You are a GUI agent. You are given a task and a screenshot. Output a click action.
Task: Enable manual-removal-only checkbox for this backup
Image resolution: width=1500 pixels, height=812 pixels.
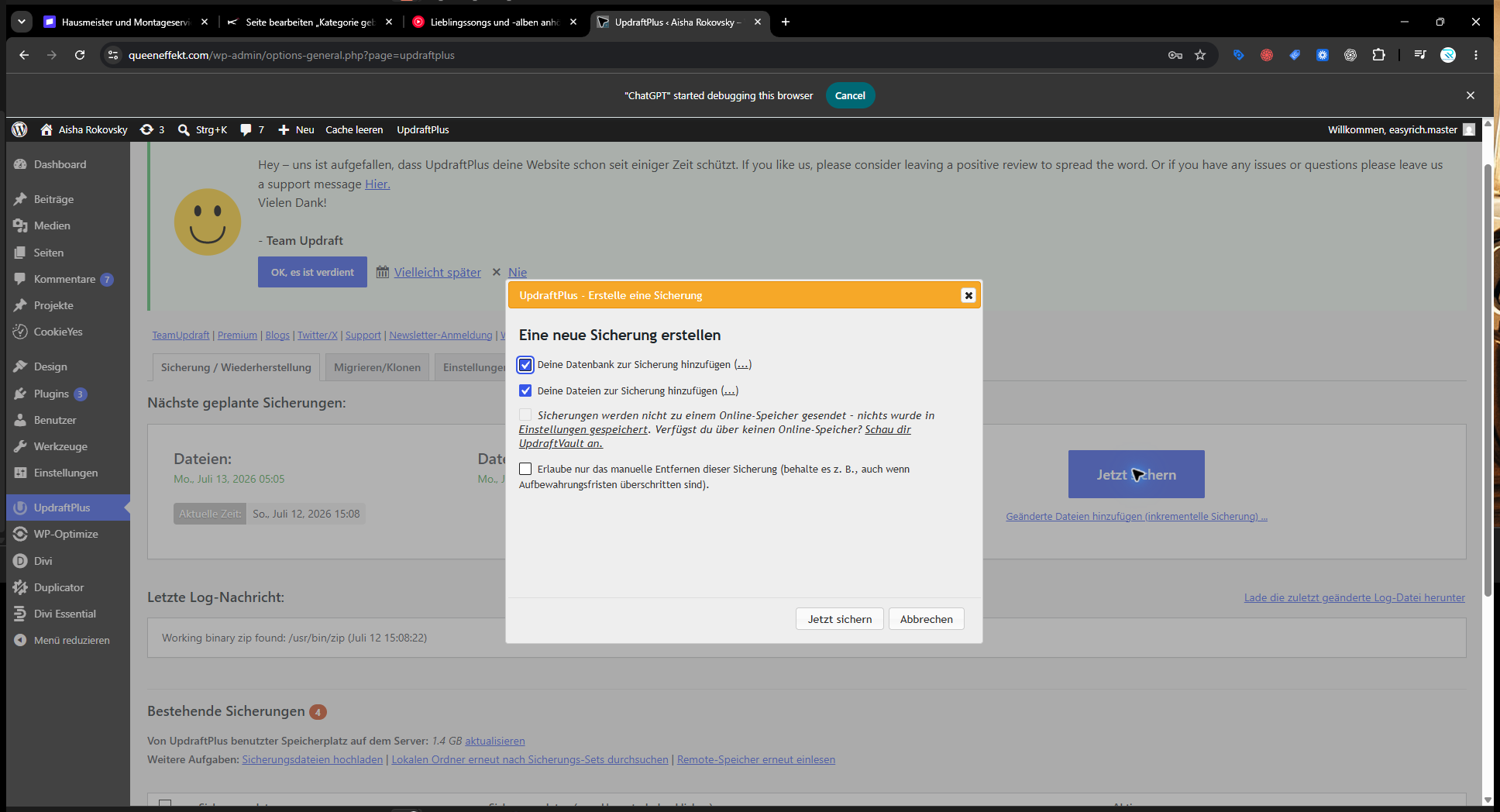tap(525, 469)
